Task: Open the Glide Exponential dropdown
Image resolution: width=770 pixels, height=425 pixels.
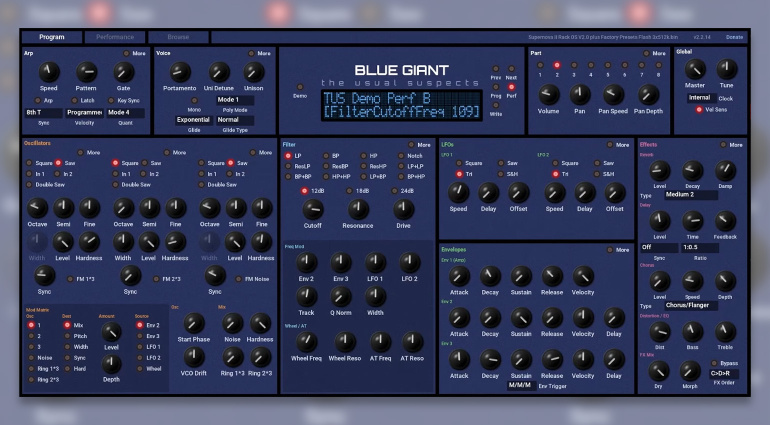Action: click(x=193, y=120)
